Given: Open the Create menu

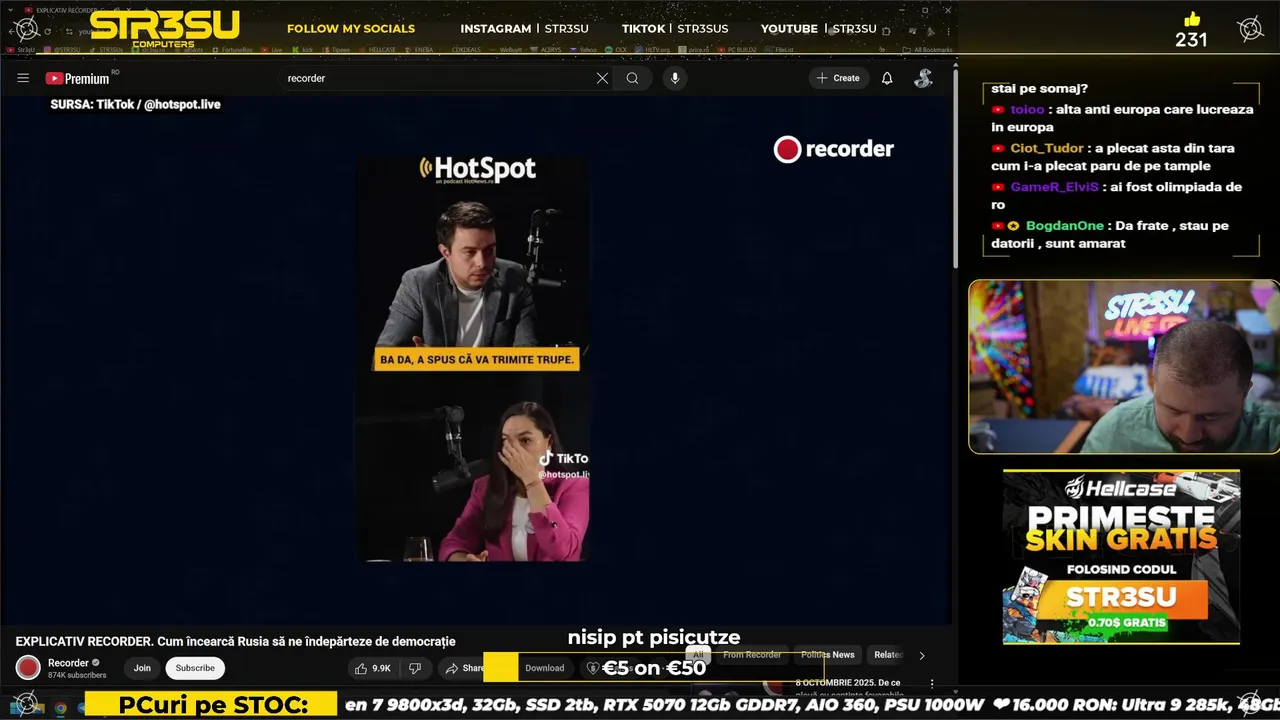Looking at the screenshot, I should pos(838,78).
